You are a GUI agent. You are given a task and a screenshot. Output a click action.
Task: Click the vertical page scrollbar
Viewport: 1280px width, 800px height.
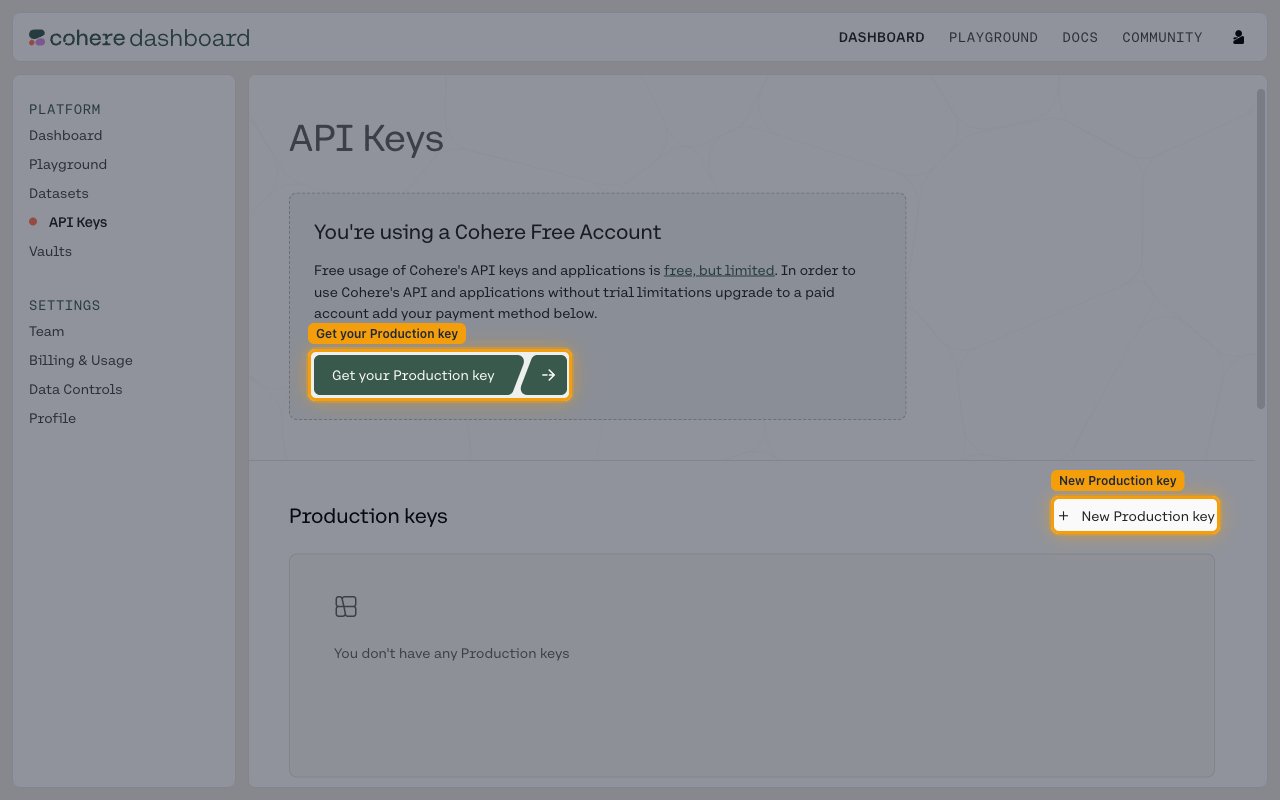tap(1260, 249)
